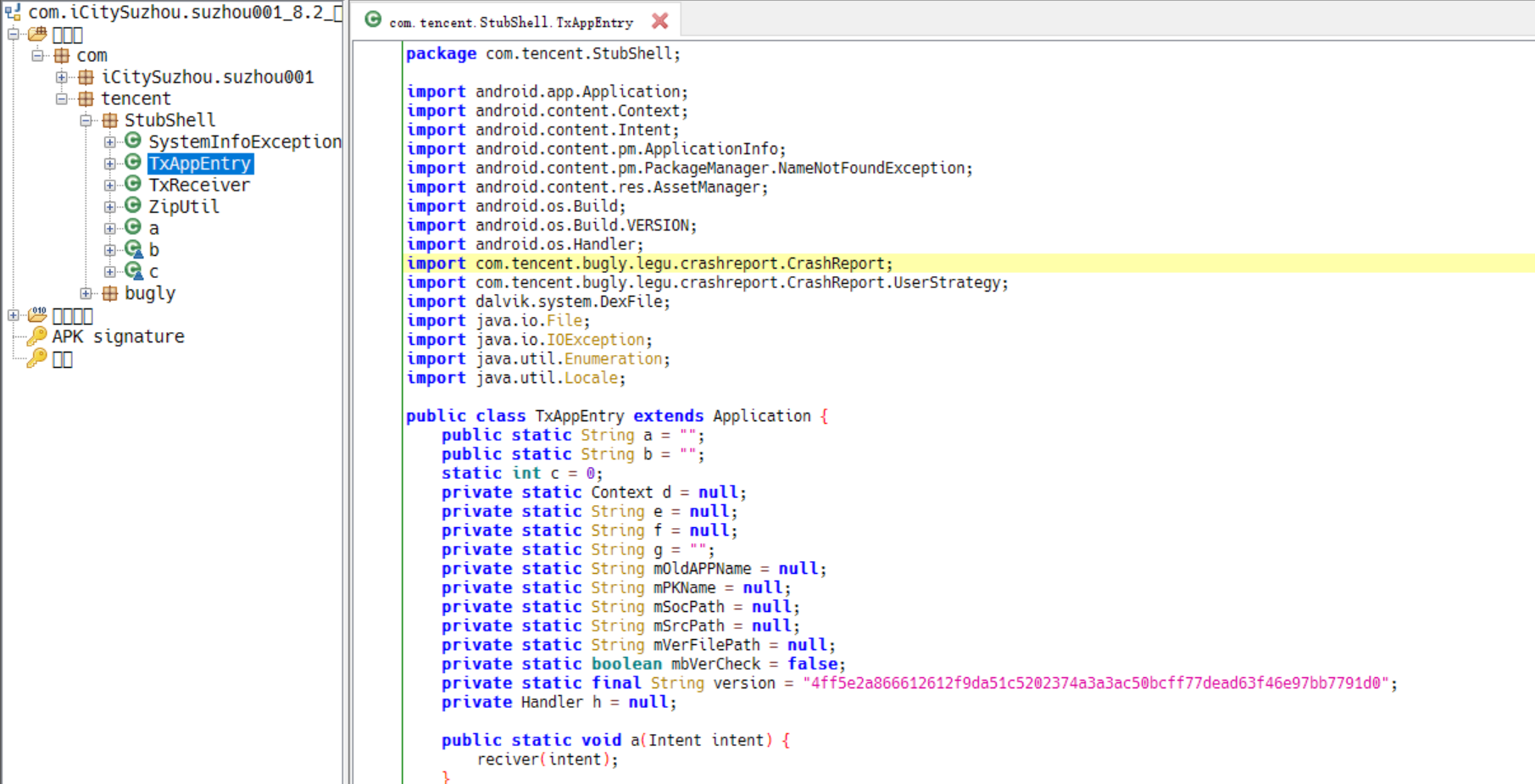Collapse the source code folder node
The height and width of the screenshot is (784, 1535).
click(x=14, y=34)
